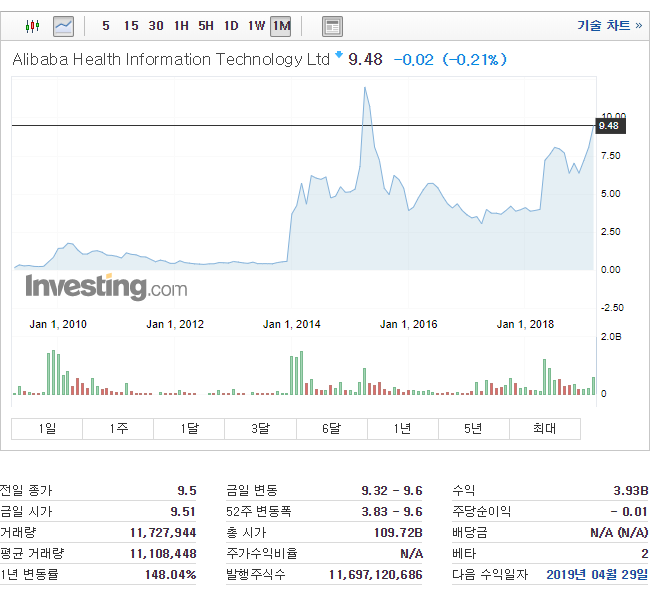The height and width of the screenshot is (598, 659).
Task: Click the 1년 변동률 value 148.04%
Action: (x=171, y=574)
